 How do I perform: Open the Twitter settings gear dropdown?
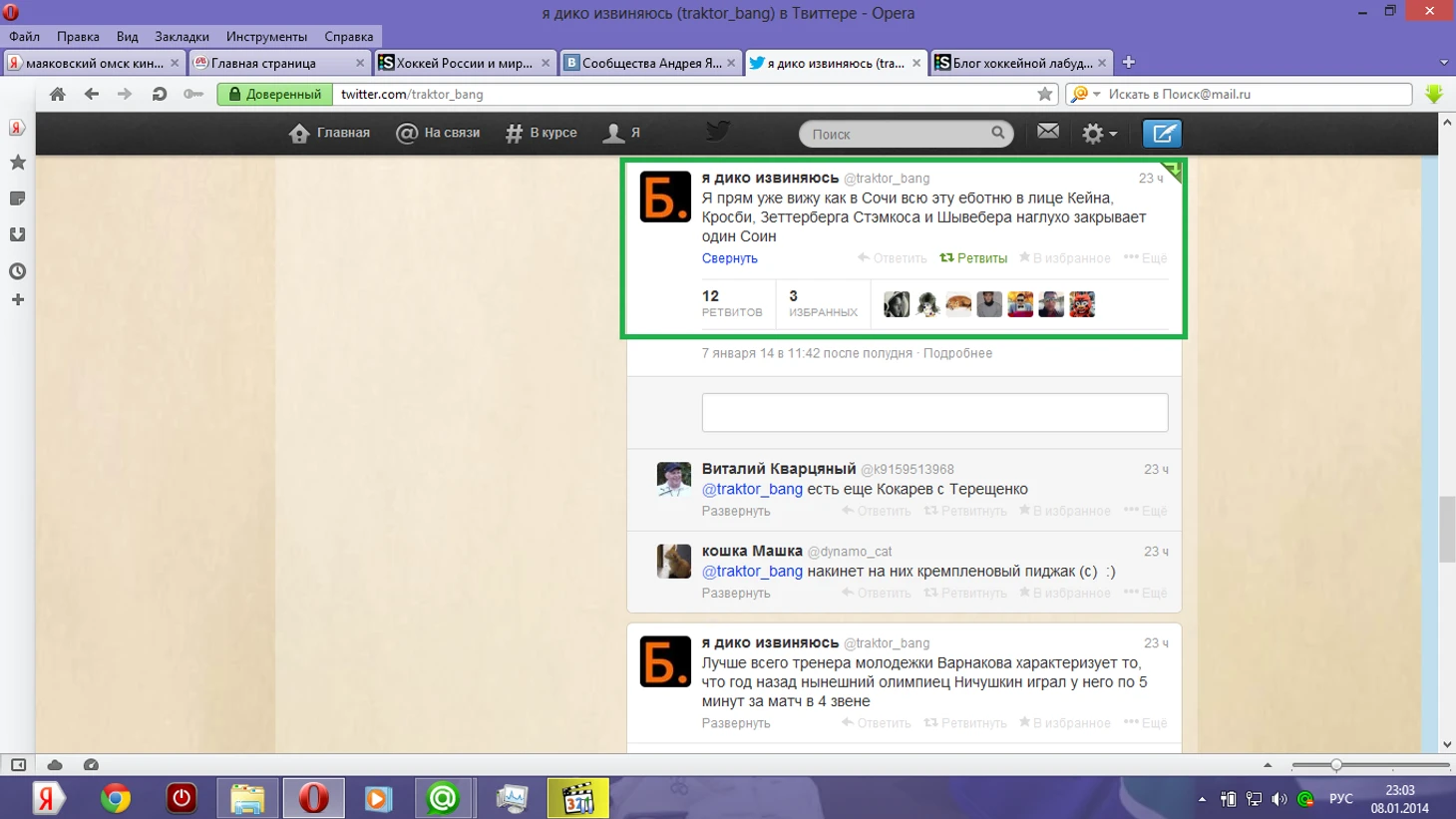coord(1099,134)
